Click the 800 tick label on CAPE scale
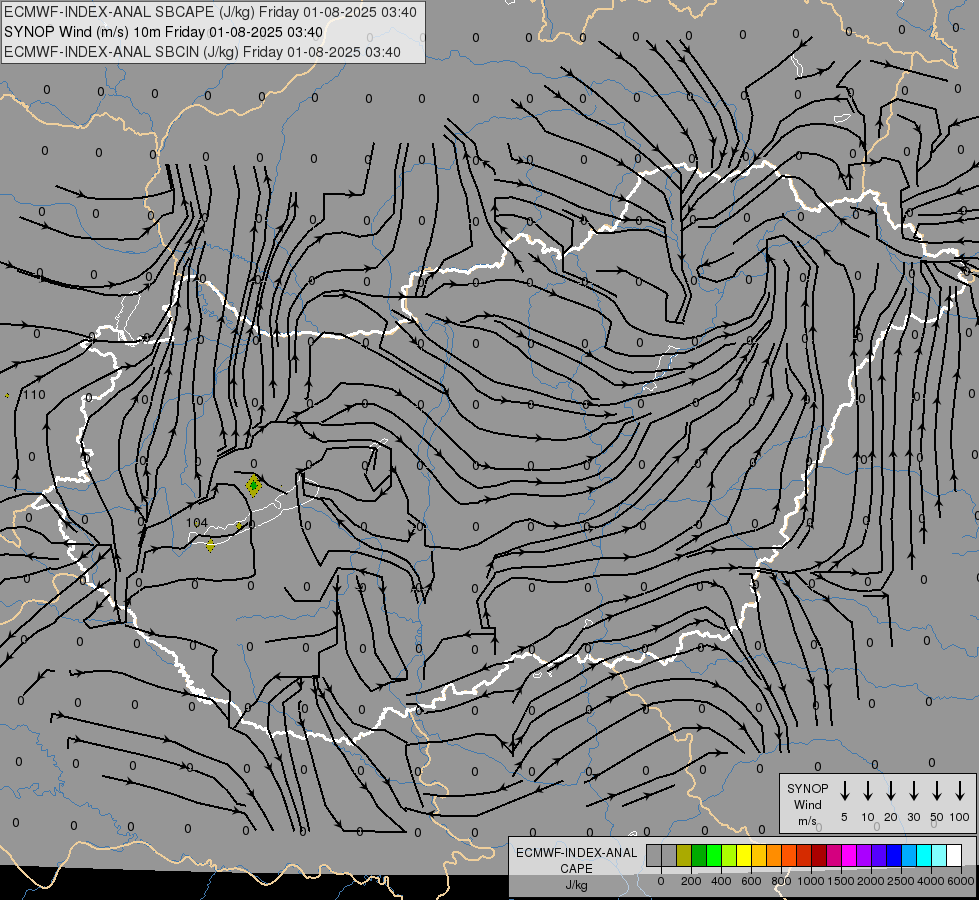979x900 pixels. [781, 881]
